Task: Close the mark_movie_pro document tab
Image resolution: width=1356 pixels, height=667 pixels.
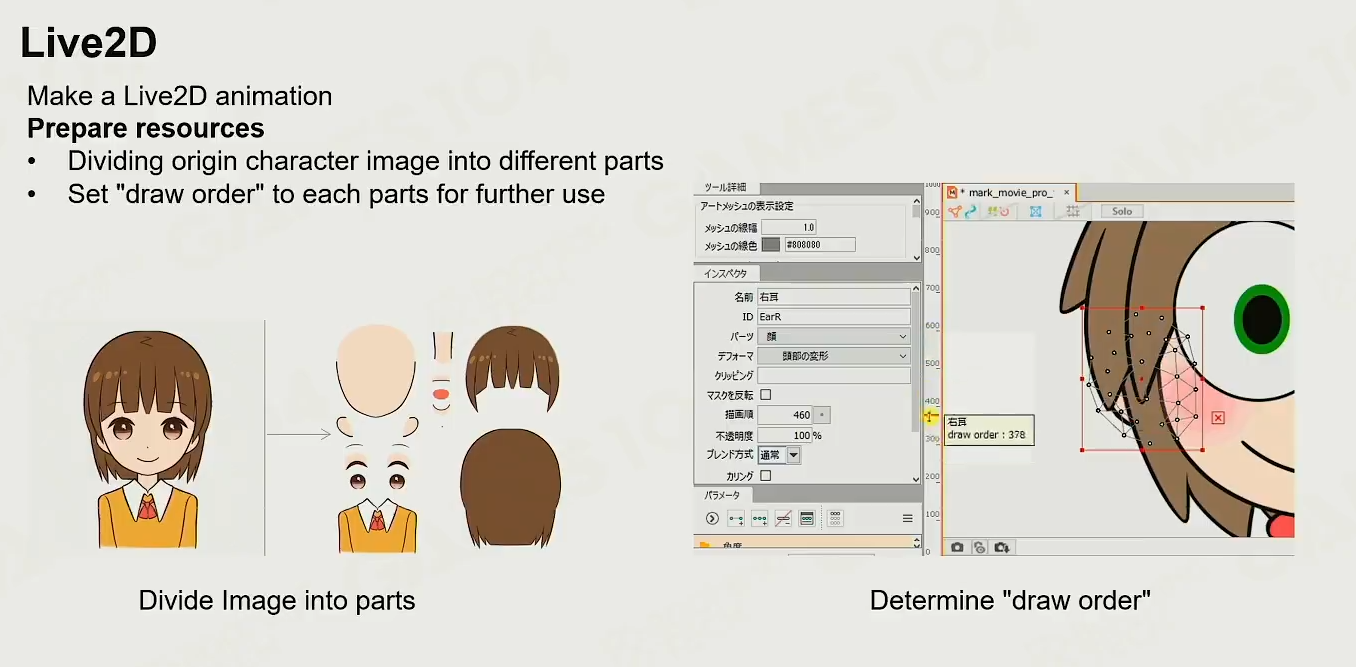Action: [1067, 192]
